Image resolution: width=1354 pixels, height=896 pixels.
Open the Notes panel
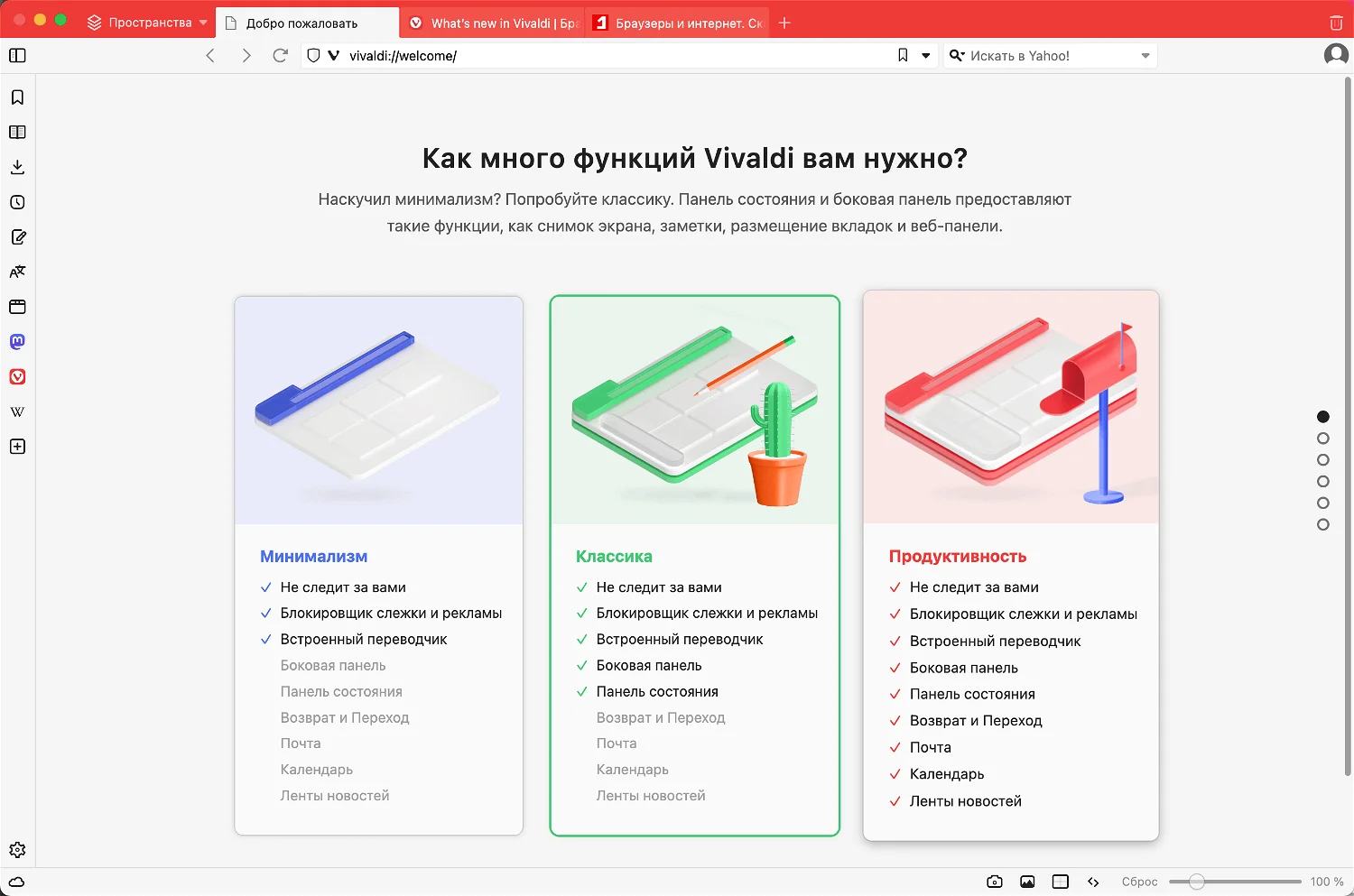tap(17, 237)
